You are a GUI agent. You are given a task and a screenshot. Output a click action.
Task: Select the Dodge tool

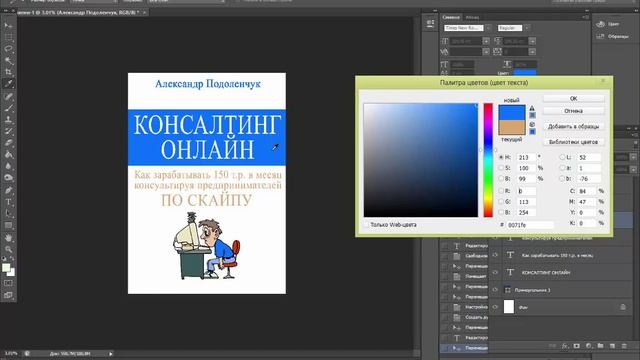[x=8, y=178]
